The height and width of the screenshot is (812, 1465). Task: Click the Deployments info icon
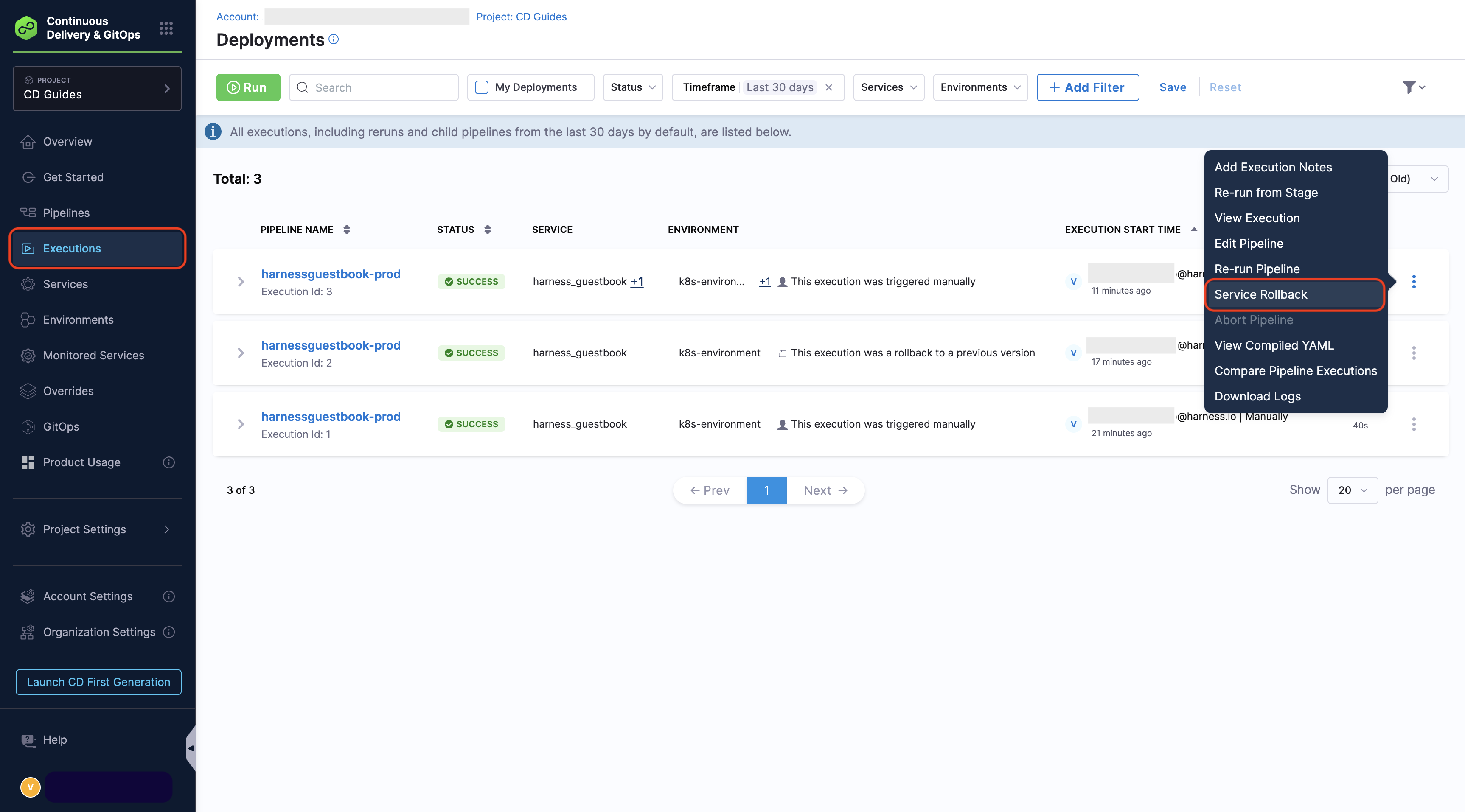tap(334, 39)
